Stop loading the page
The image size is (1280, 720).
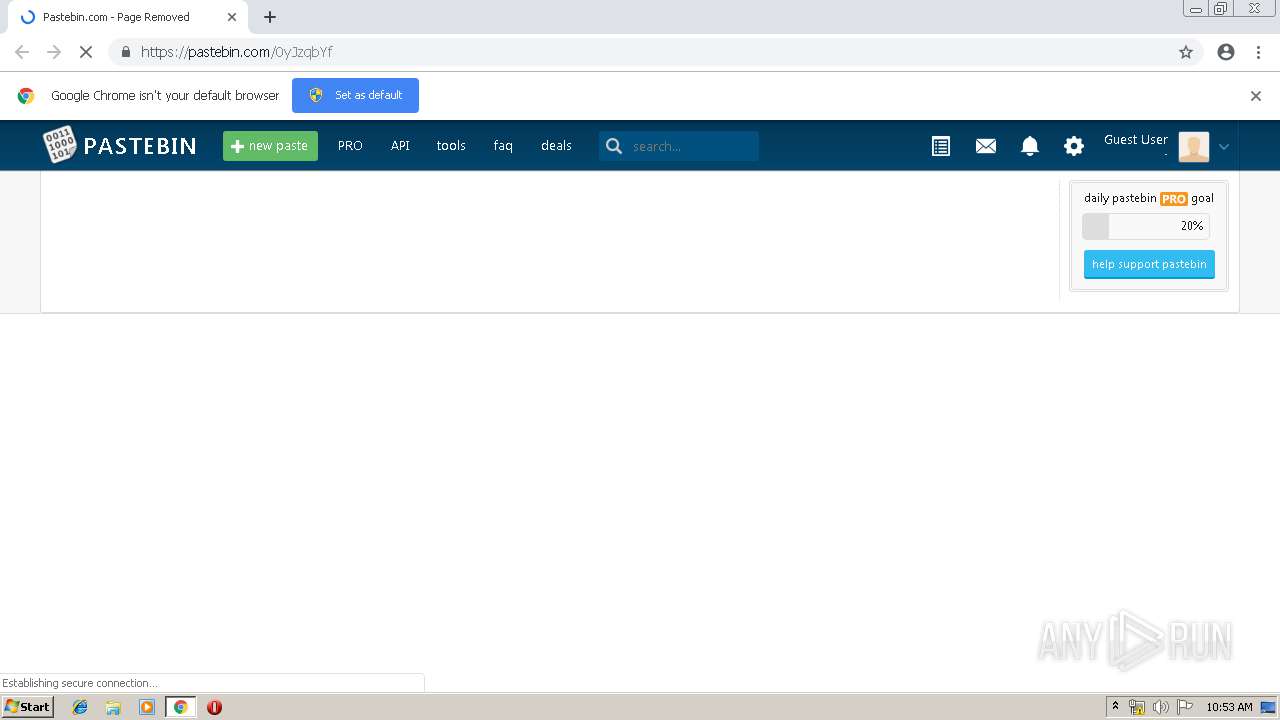pyautogui.click(x=86, y=52)
